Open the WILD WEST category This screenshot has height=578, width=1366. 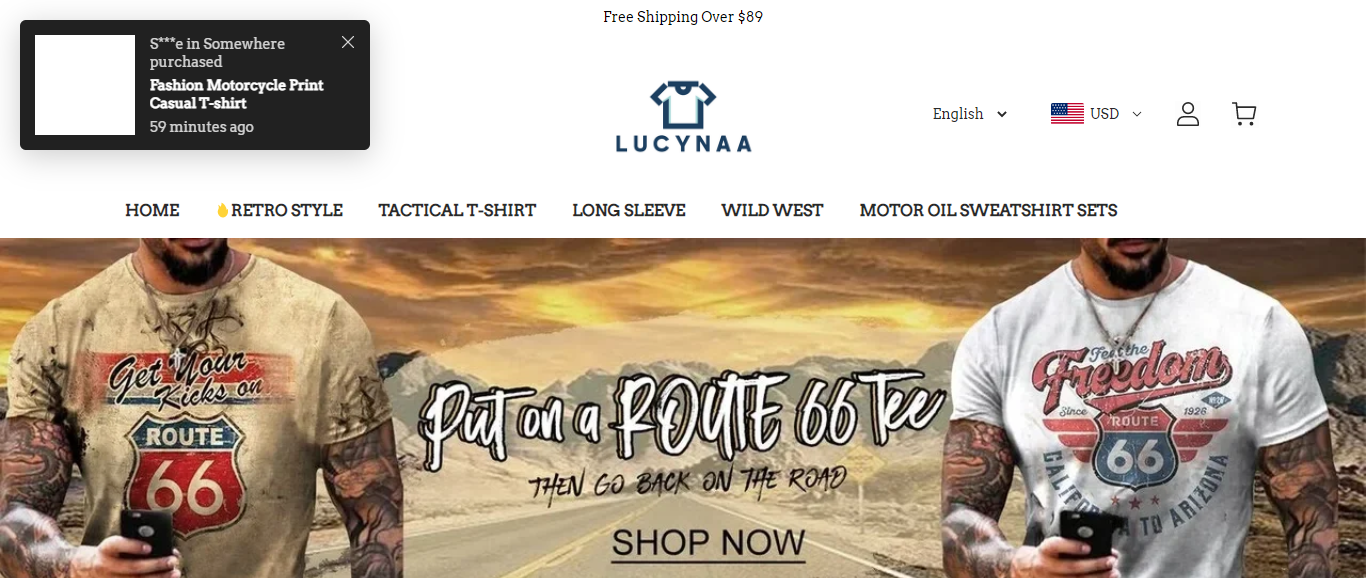pyautogui.click(x=772, y=210)
